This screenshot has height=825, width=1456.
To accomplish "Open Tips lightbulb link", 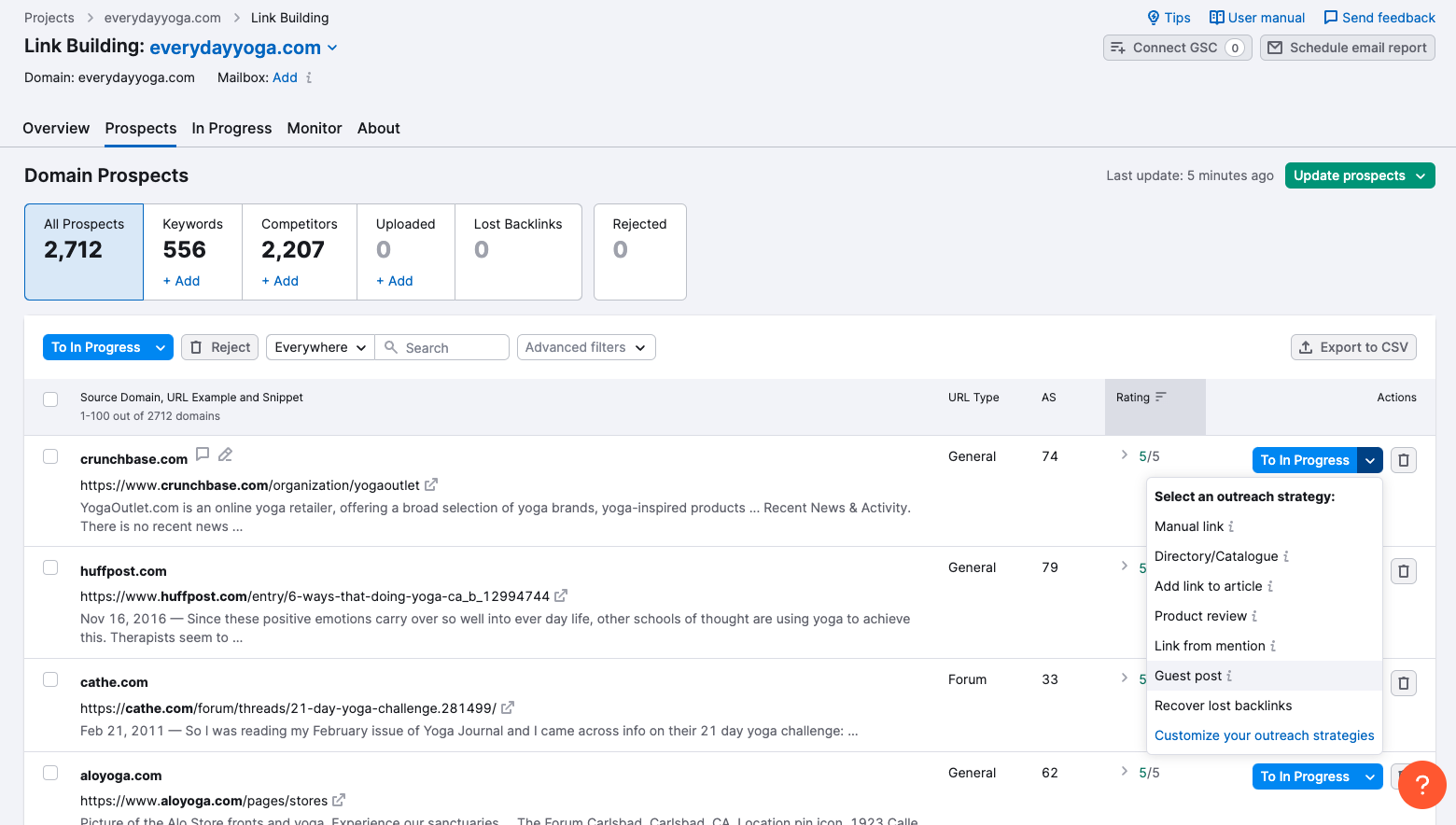I will click(x=1169, y=18).
